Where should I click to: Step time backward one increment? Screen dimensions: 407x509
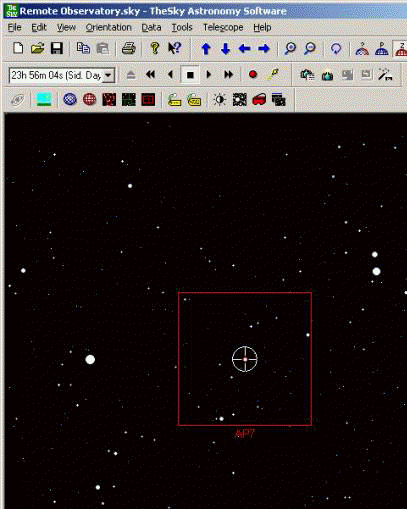point(170,75)
